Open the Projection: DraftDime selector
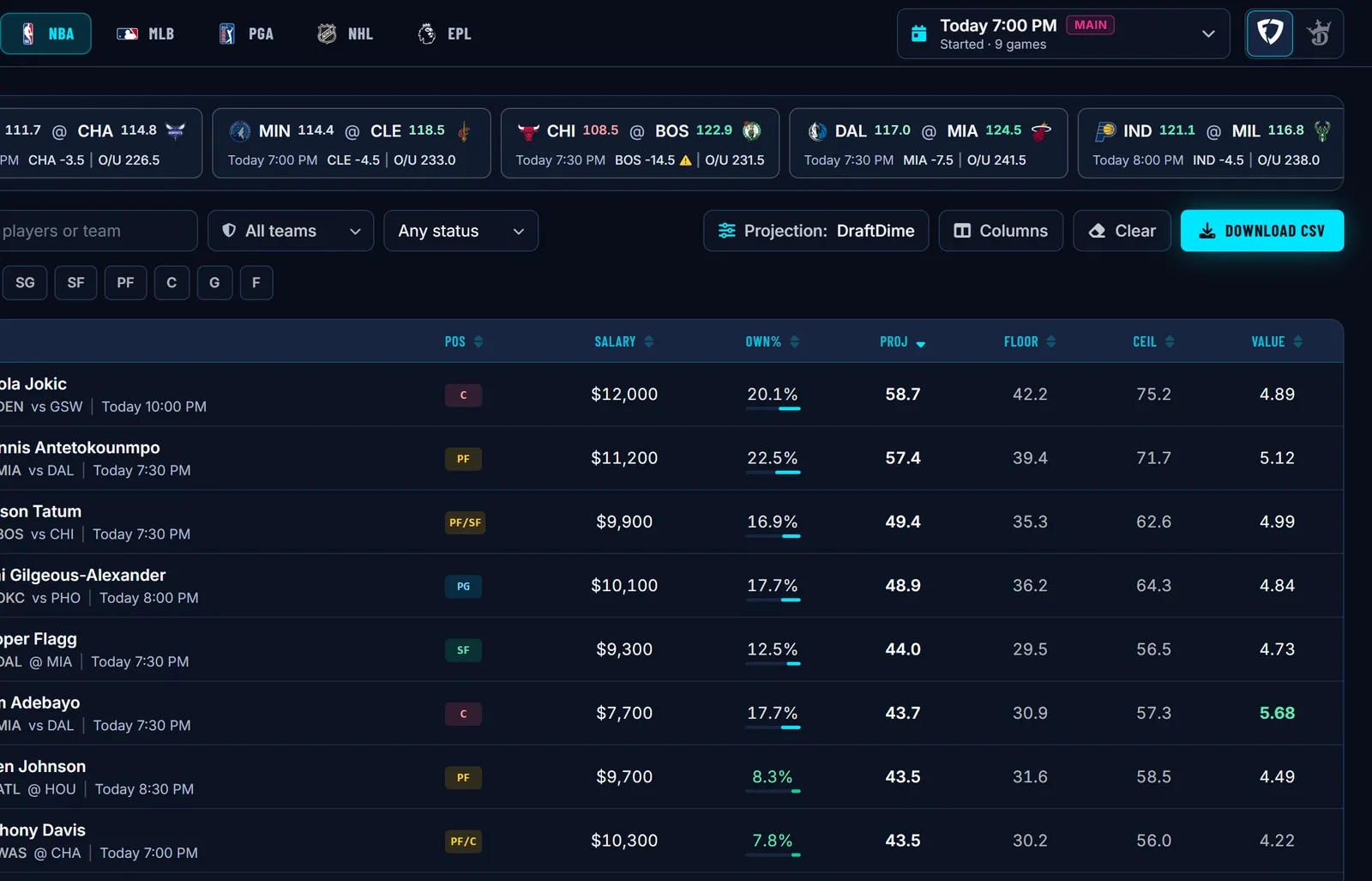Image resolution: width=1372 pixels, height=881 pixels. tap(816, 231)
